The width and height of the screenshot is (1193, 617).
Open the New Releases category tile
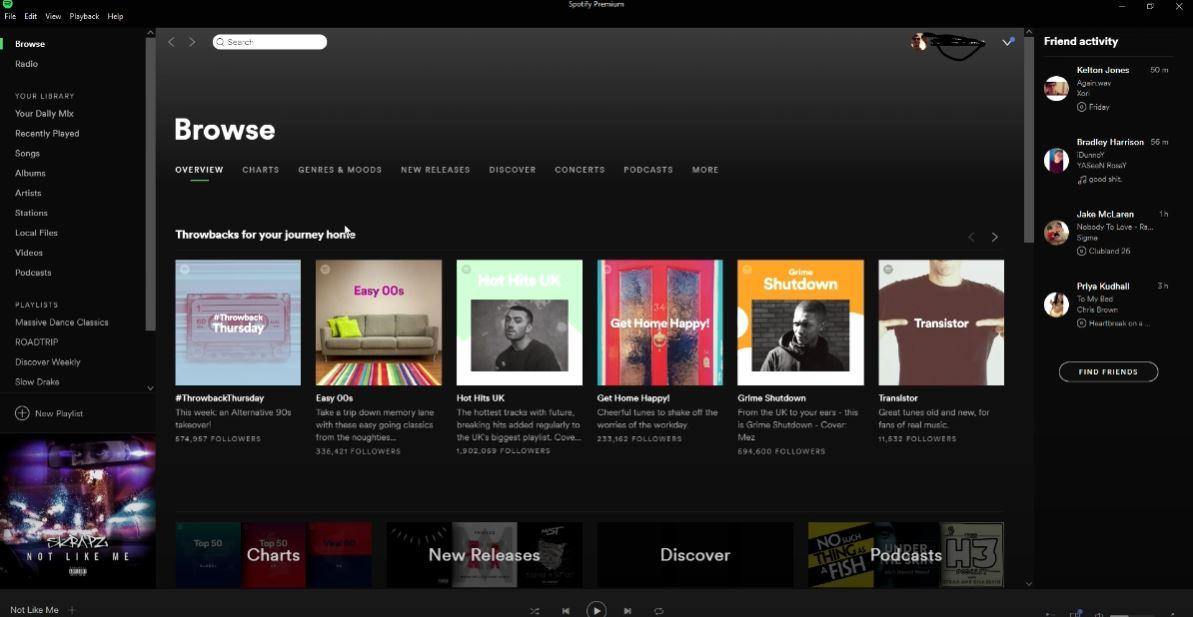(485, 555)
